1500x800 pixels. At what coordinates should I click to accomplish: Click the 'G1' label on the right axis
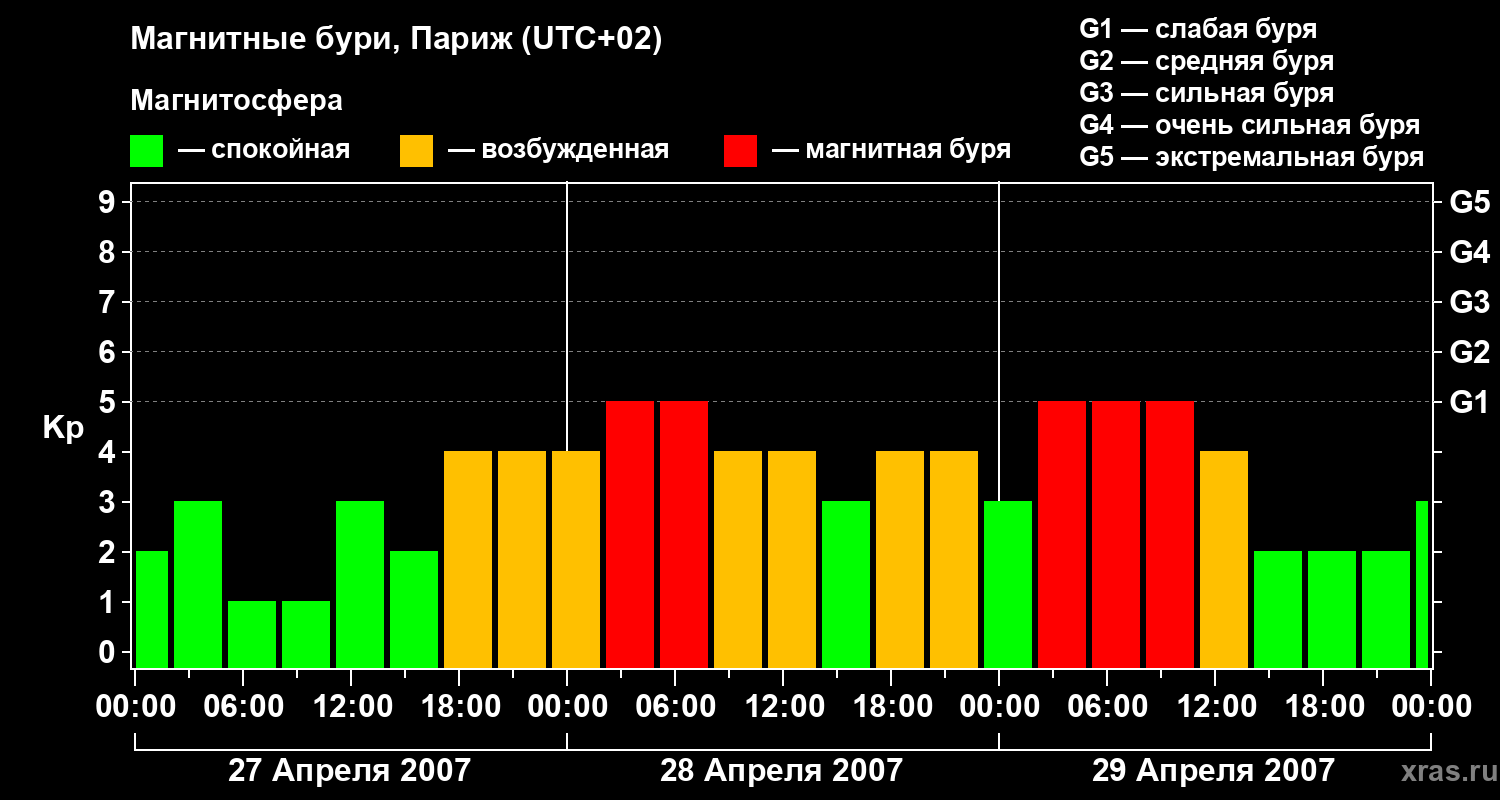click(x=1470, y=402)
